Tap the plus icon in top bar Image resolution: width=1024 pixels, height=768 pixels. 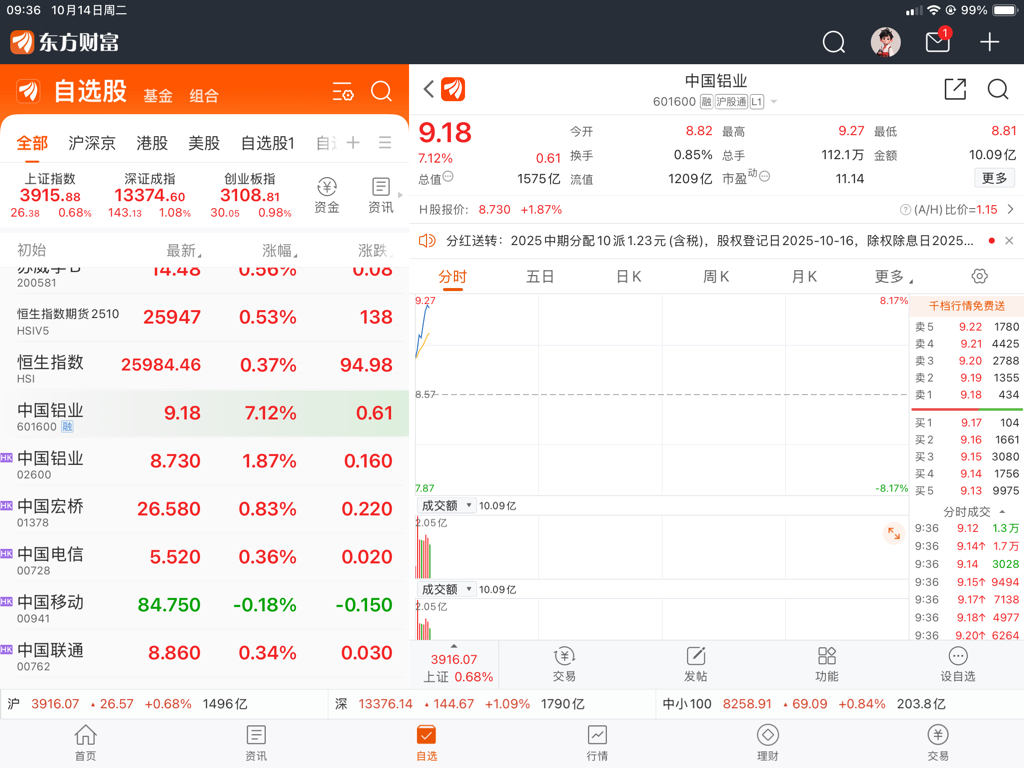coord(989,42)
